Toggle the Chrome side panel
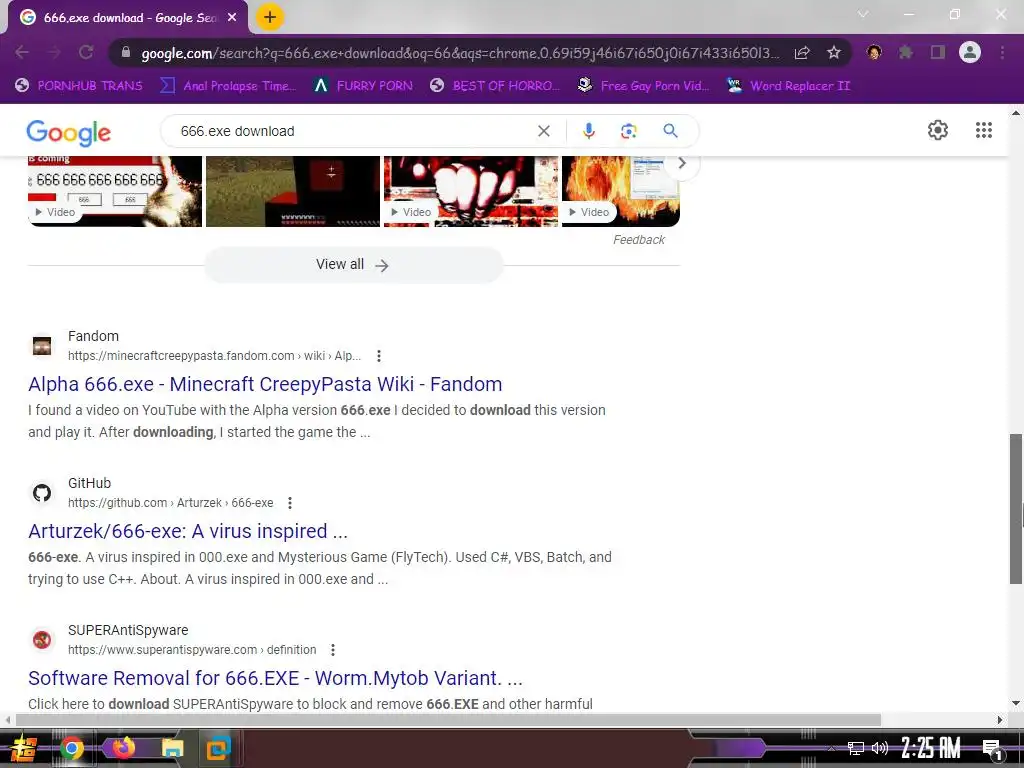 (938, 52)
